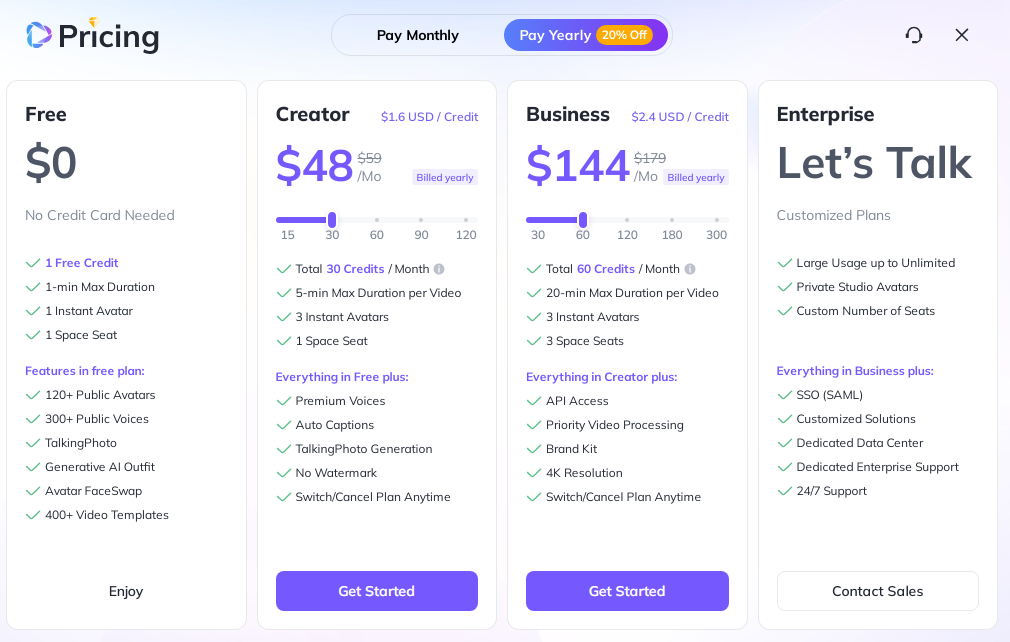The height and width of the screenshot is (642, 1010).
Task: Click Get Started under Creator plan
Action: pos(377,591)
